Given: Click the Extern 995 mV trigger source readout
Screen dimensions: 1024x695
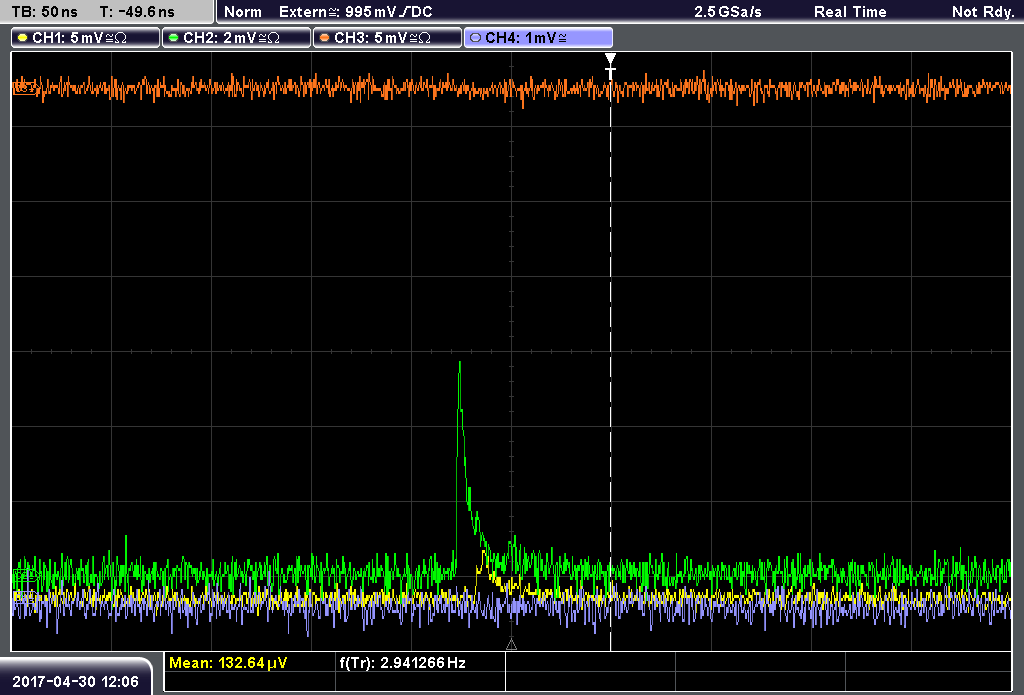Looking at the screenshot, I should pos(355,12).
